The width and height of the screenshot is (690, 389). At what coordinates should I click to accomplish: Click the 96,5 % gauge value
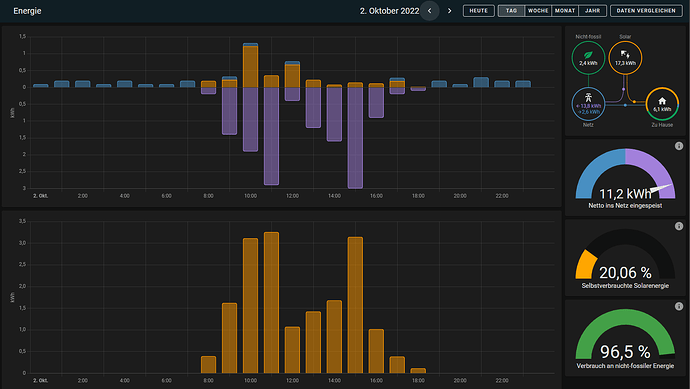(625, 352)
